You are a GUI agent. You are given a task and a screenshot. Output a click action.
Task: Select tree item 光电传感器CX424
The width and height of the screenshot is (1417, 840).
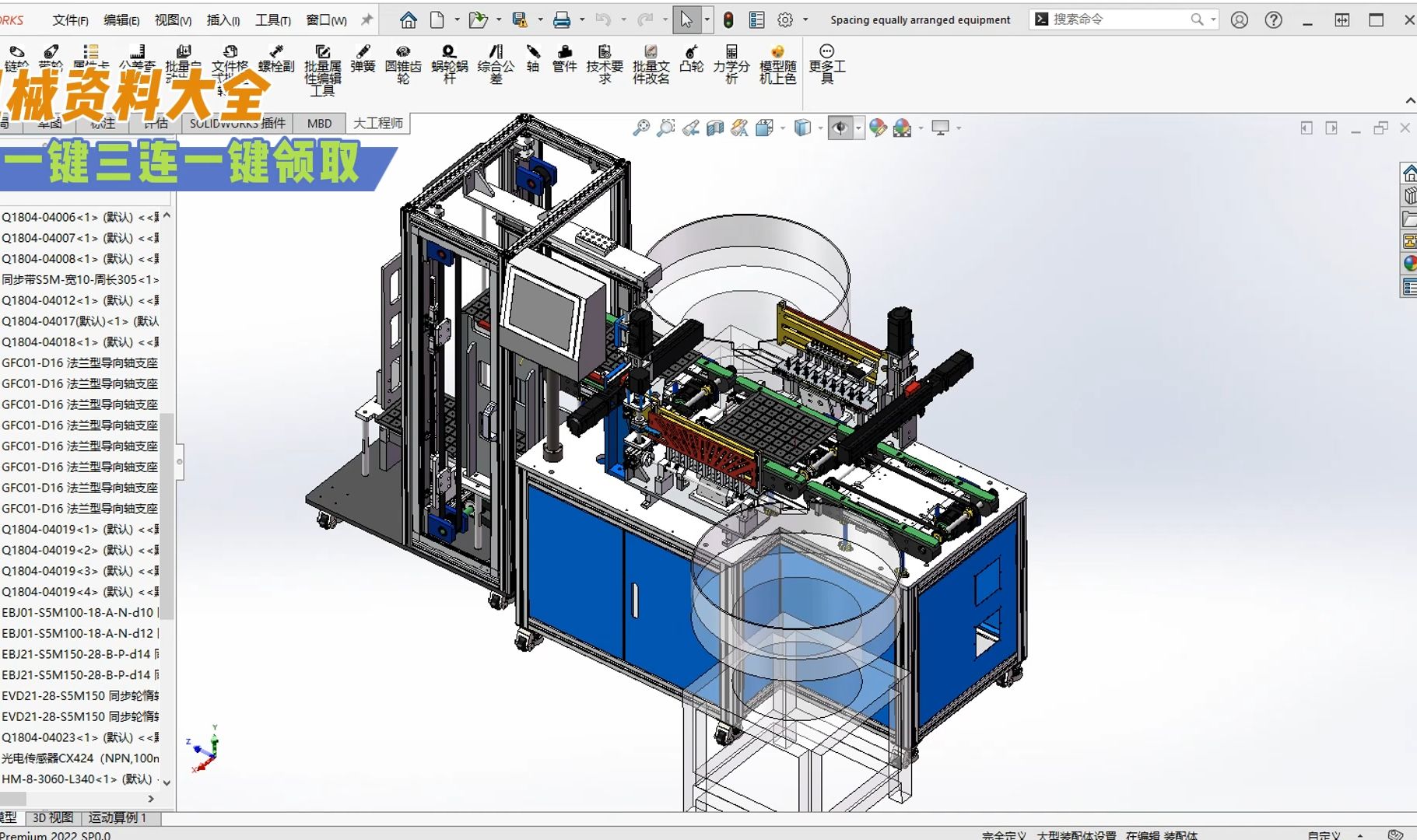point(80,758)
